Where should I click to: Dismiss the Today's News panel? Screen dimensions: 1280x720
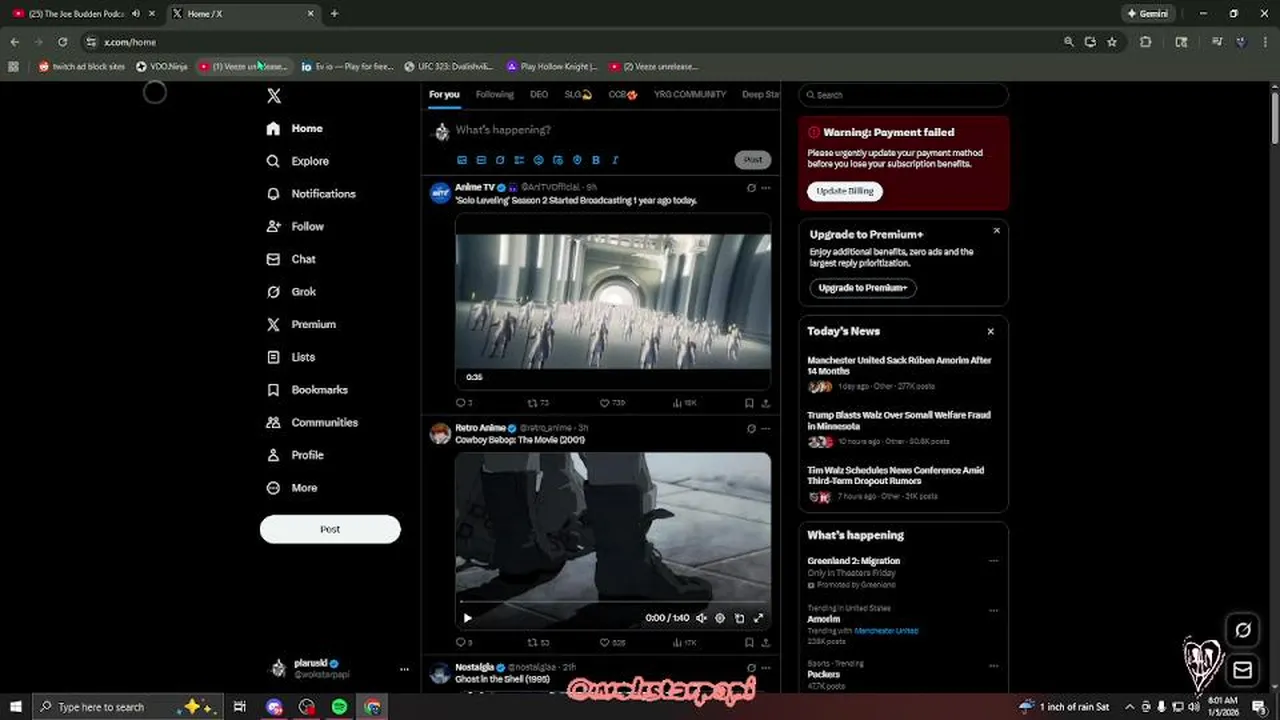991,332
